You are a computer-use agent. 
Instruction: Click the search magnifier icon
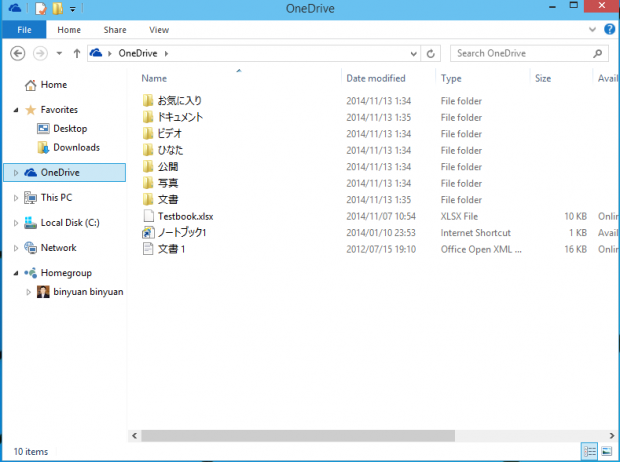tap(598, 53)
